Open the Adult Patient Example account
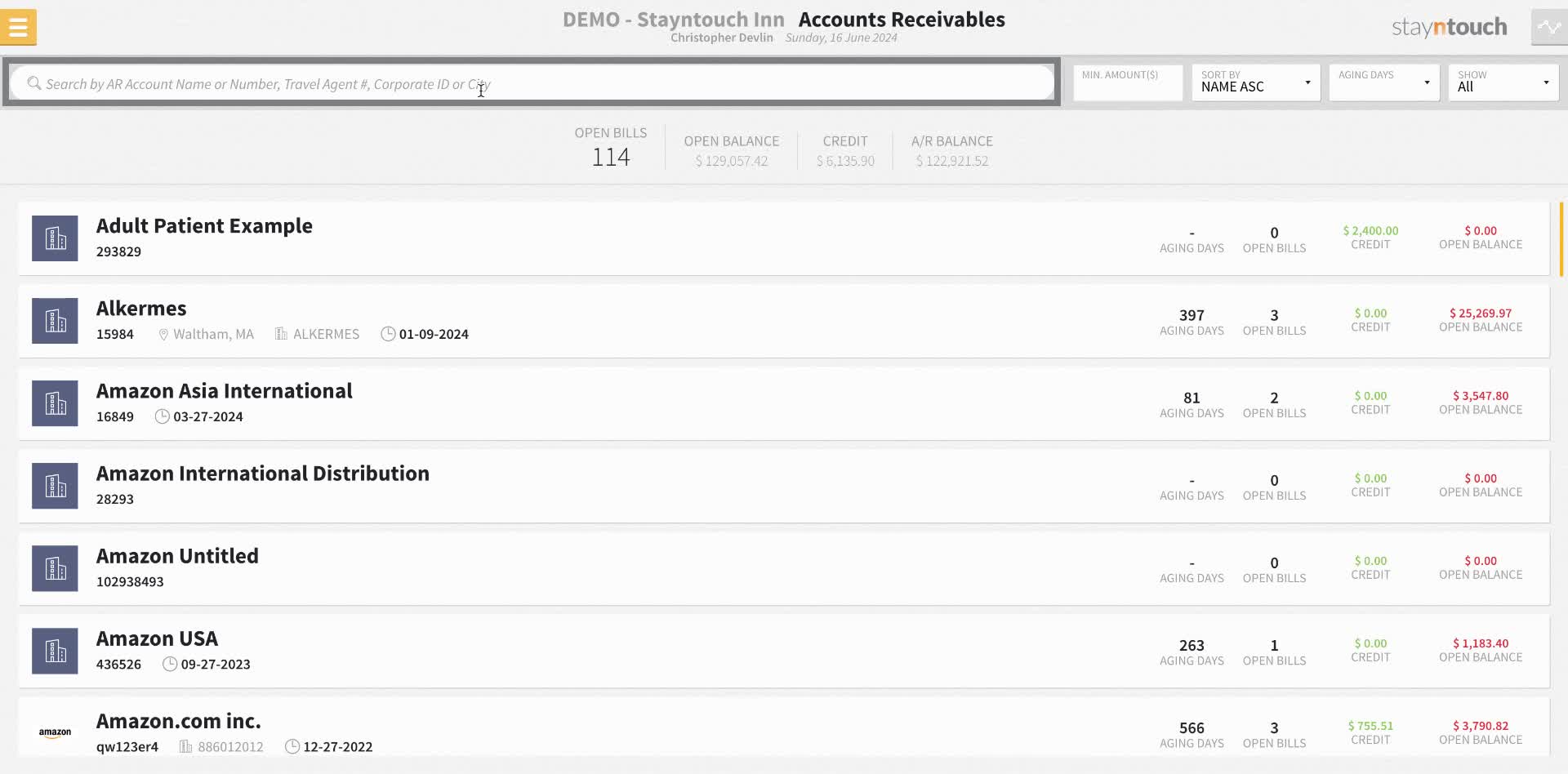This screenshot has height=774, width=1568. 783,238
